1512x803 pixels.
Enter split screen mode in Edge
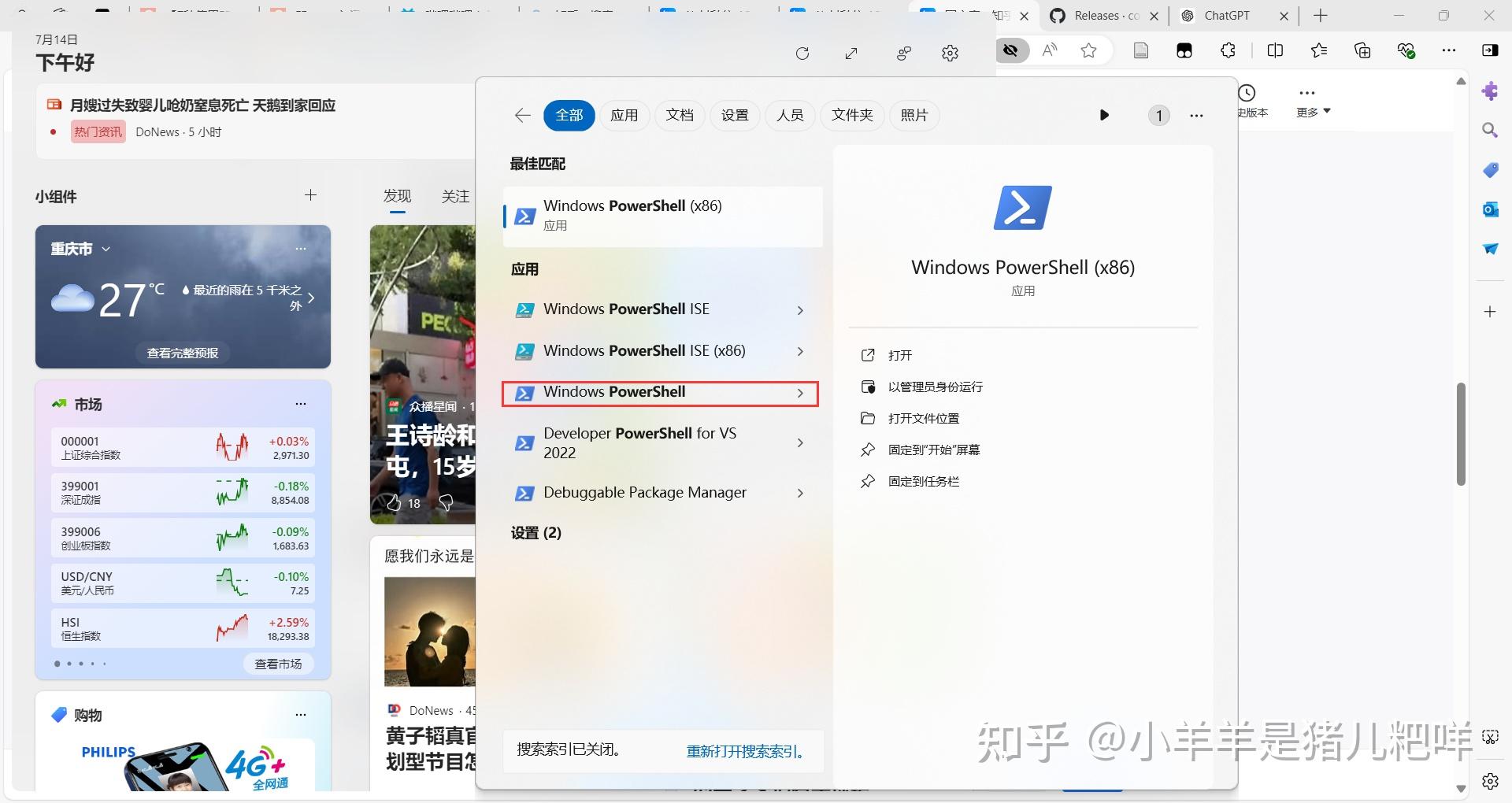pyautogui.click(x=1275, y=50)
